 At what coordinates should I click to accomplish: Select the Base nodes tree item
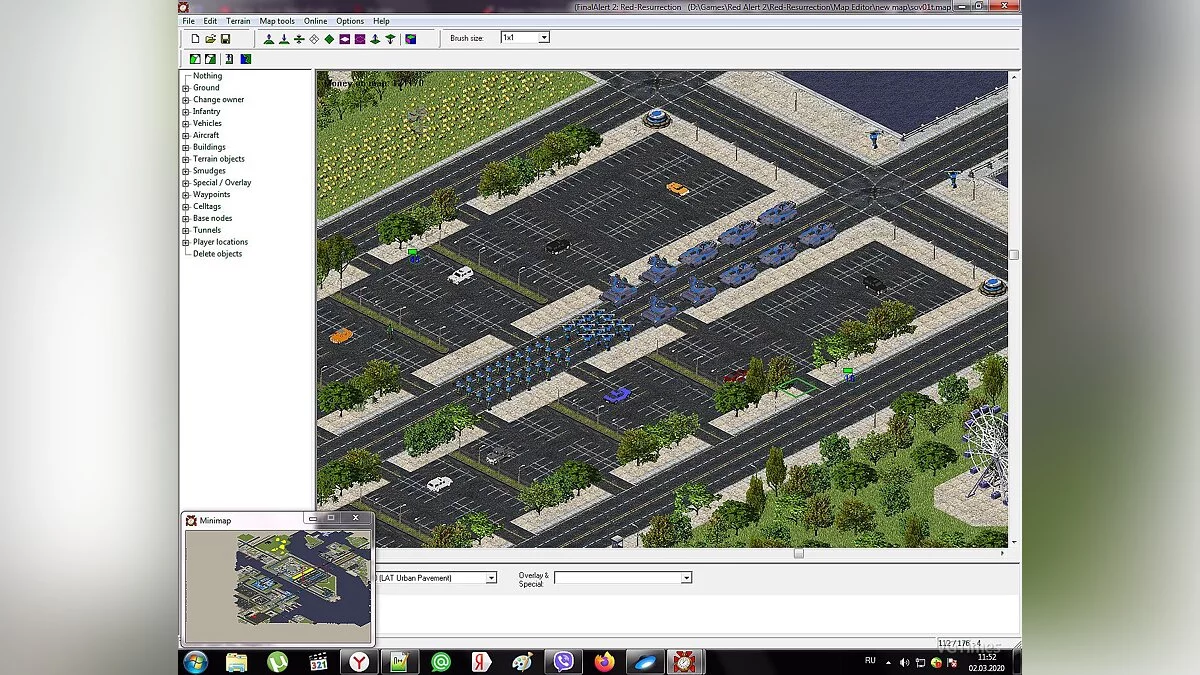coord(212,218)
